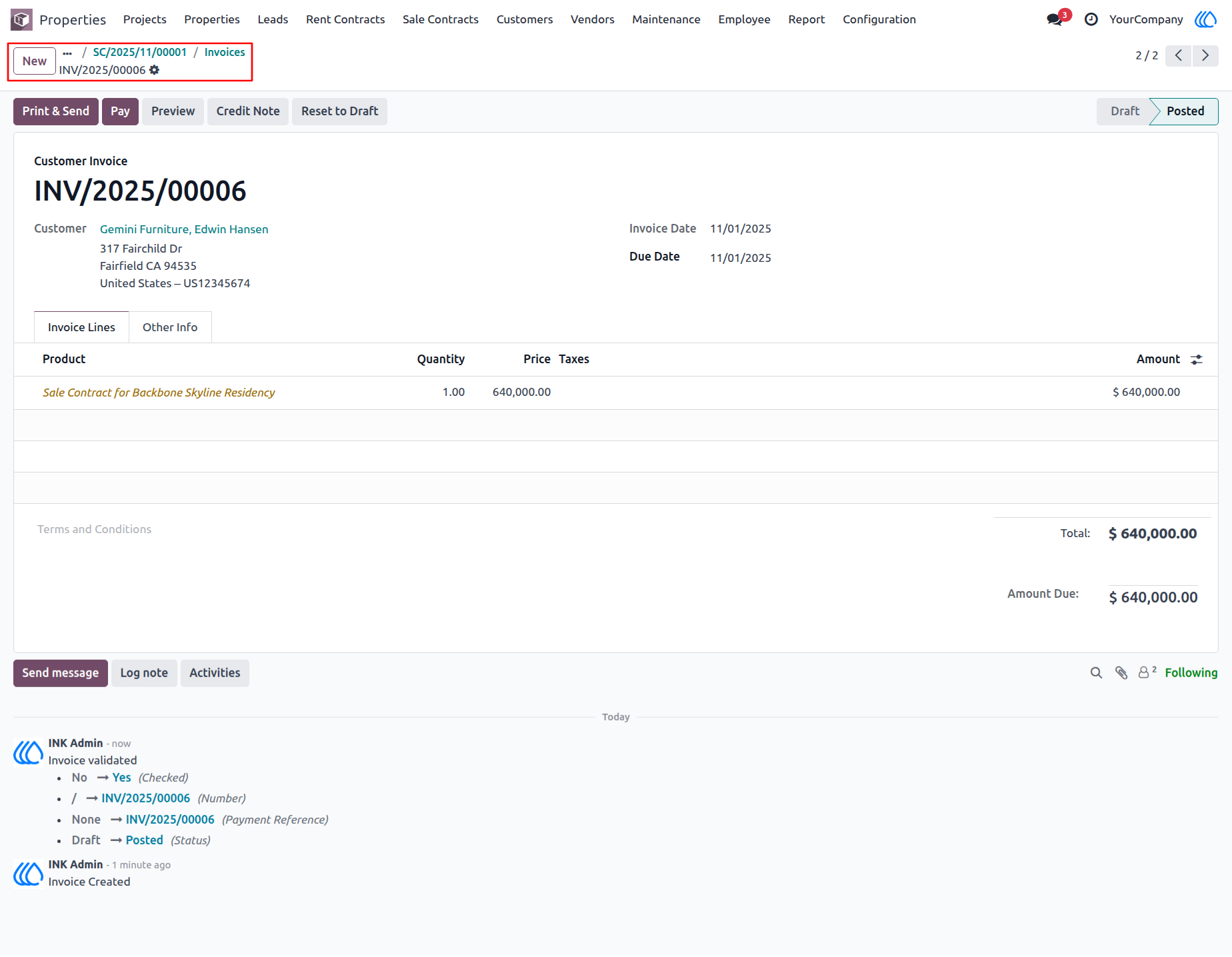Click Send message button
This screenshot has width=1232, height=957.
click(x=61, y=673)
